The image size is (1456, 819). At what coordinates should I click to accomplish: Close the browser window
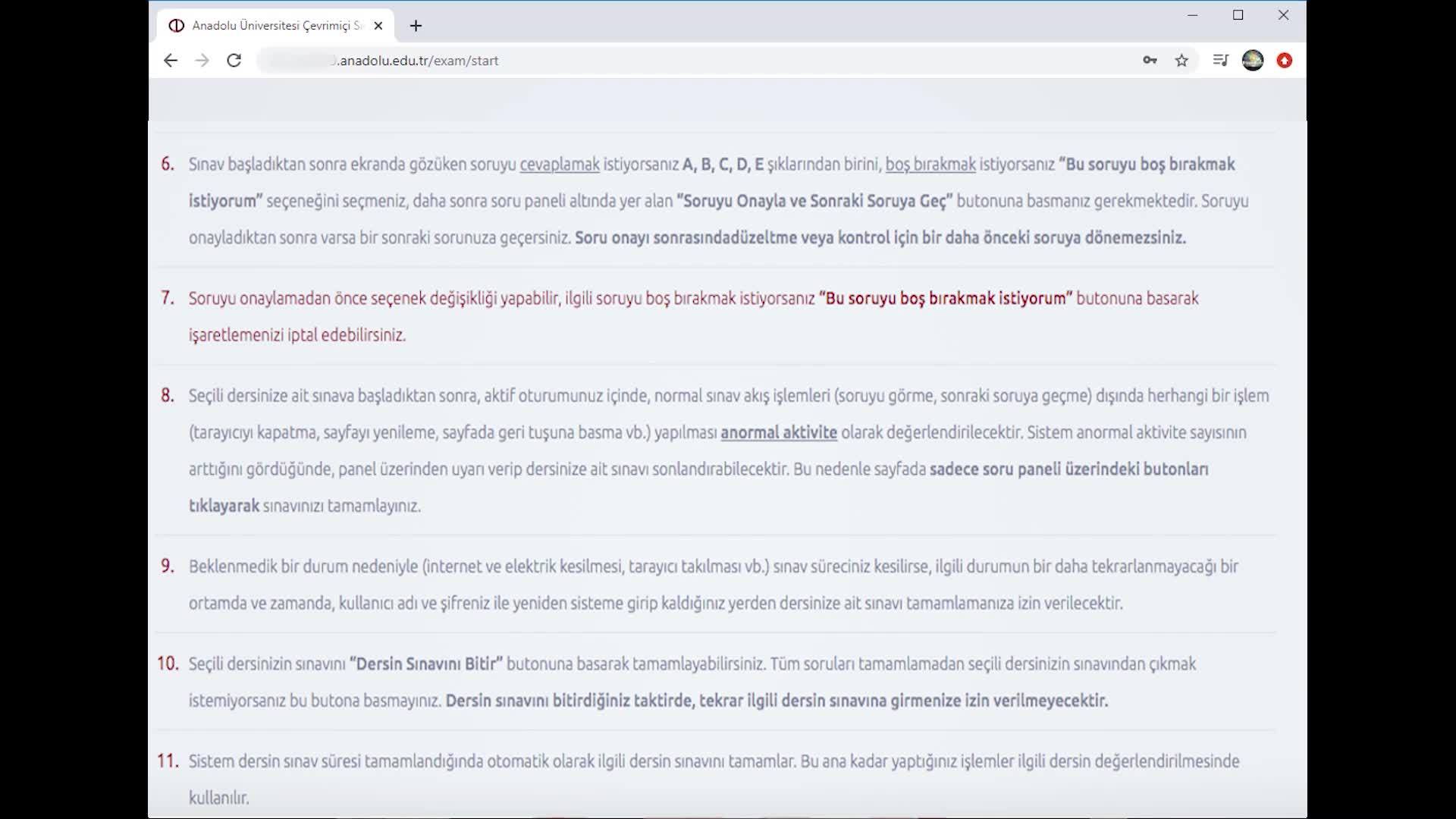[x=1283, y=15]
